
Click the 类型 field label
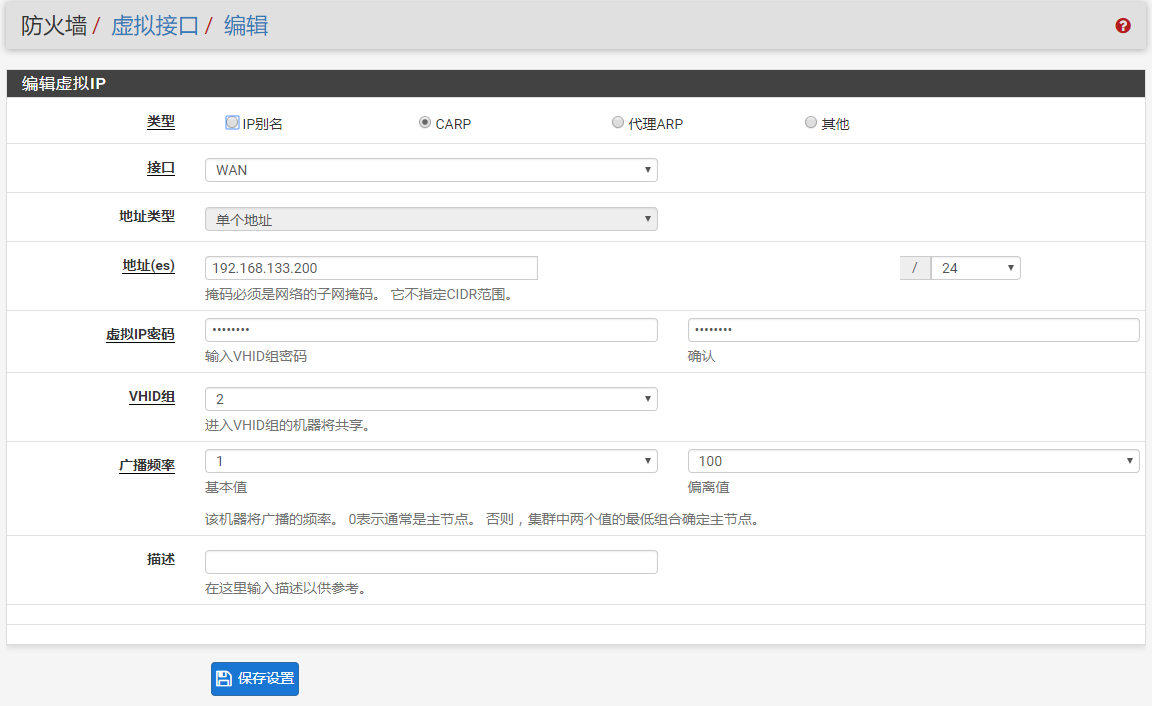161,122
